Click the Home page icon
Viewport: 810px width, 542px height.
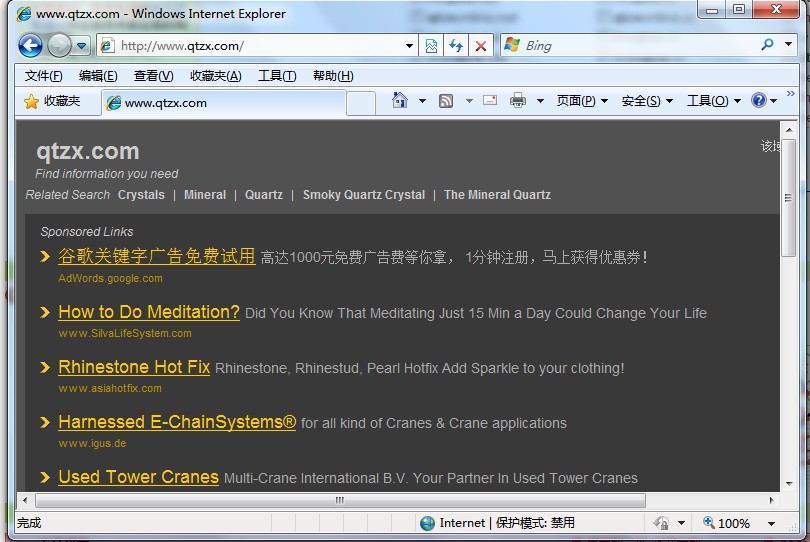point(400,101)
